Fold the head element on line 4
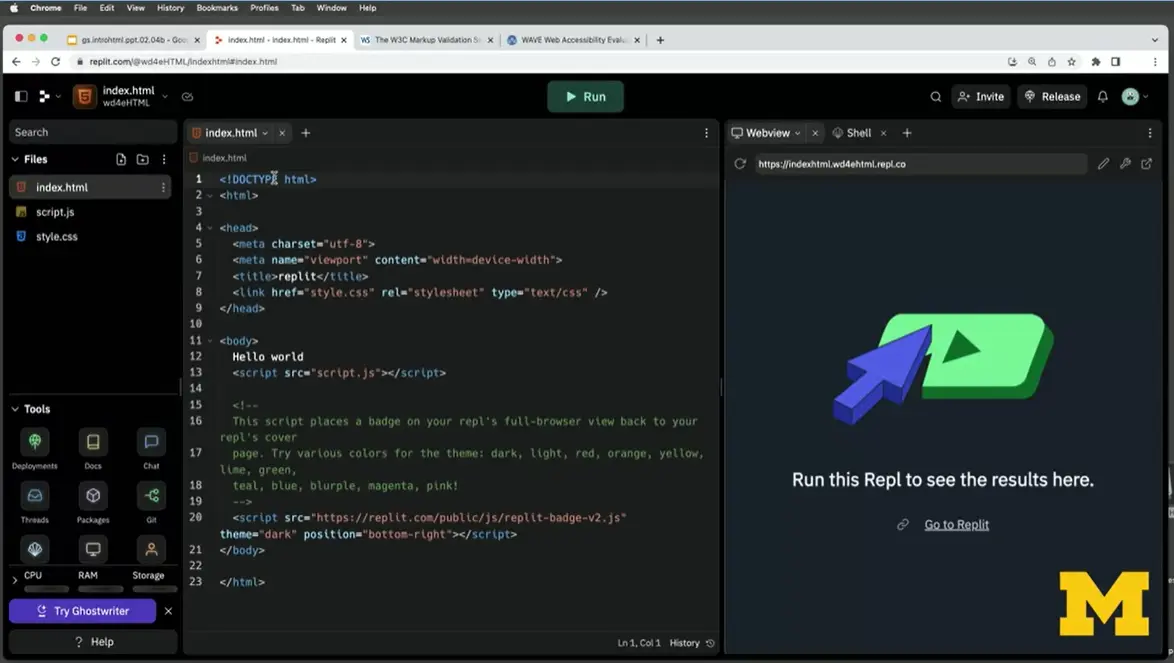The image size is (1174, 663). (x=210, y=228)
